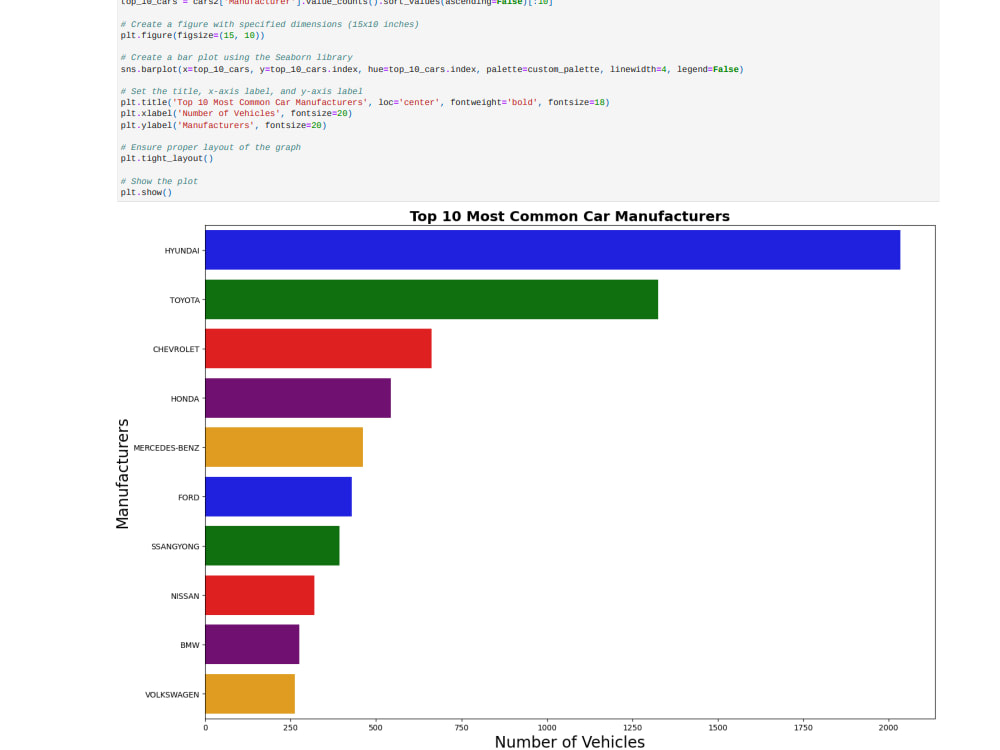
Task: Click the CHEVROLET axis label
Action: (x=176, y=349)
